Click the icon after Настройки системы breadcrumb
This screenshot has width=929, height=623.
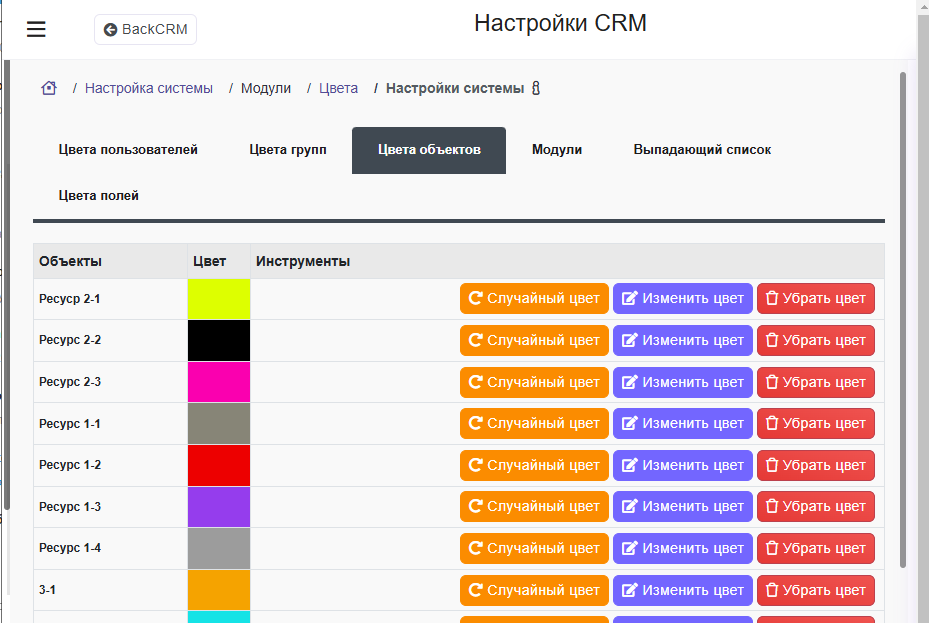click(536, 88)
